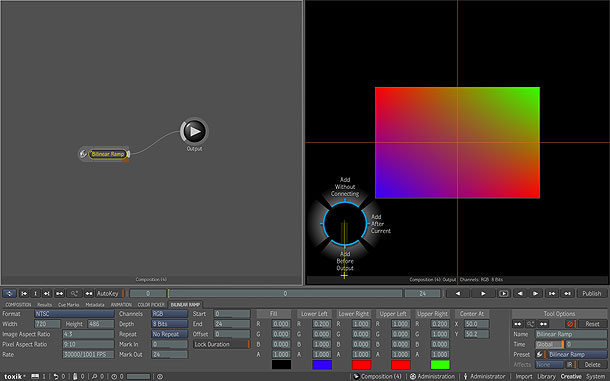The width and height of the screenshot is (610, 381).
Task: Click the icon just left of the search-key icon beside AutoKey
Action: (60, 293)
